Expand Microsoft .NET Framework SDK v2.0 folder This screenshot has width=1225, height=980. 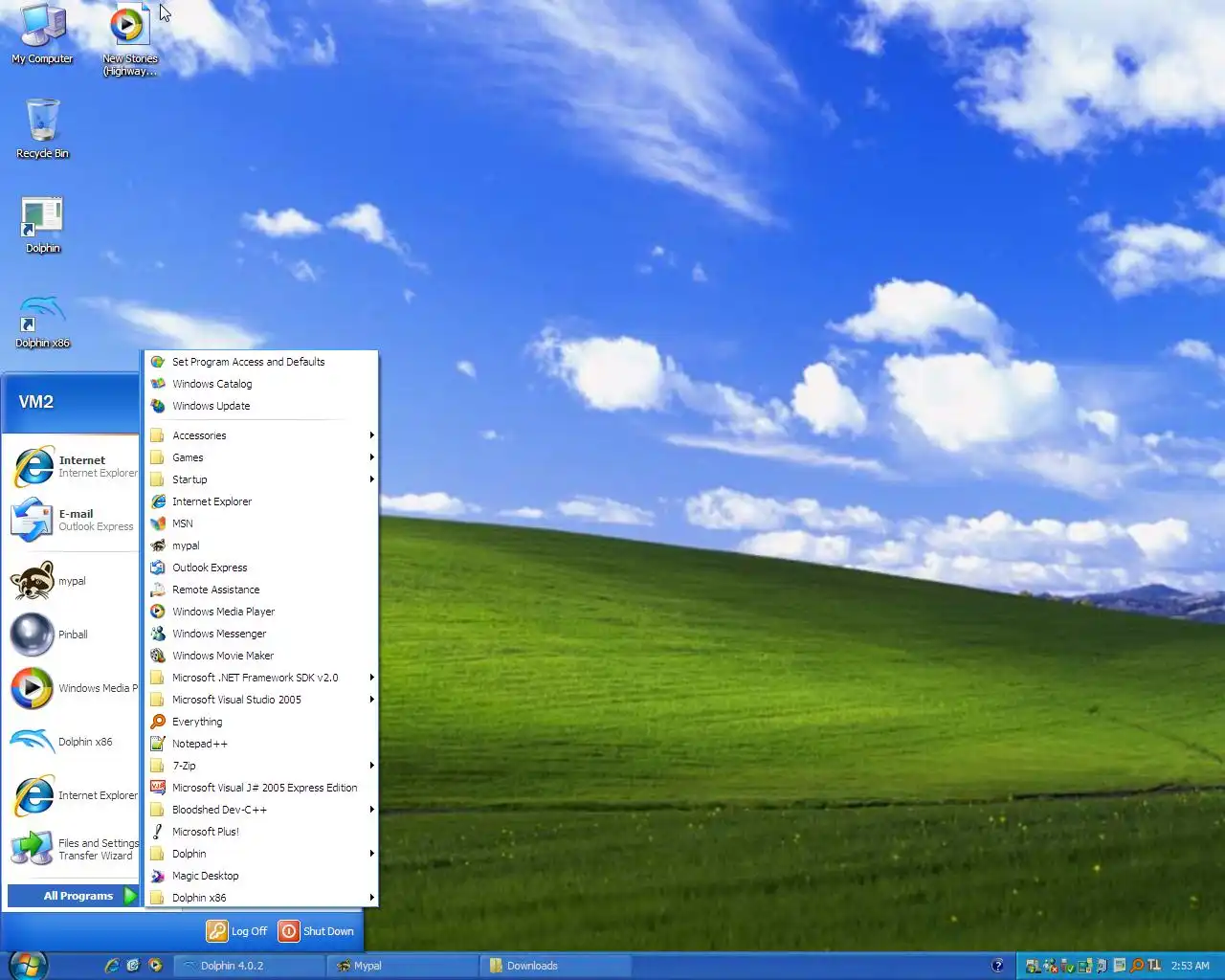pyautogui.click(x=261, y=678)
